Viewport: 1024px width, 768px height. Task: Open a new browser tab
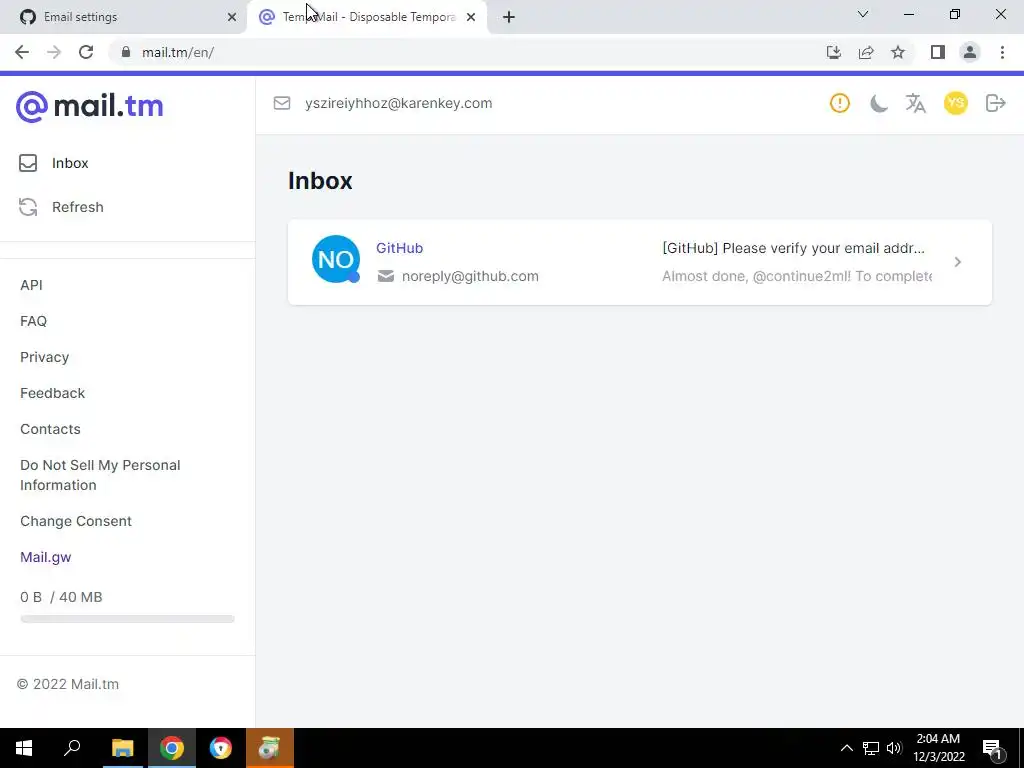[x=509, y=17]
